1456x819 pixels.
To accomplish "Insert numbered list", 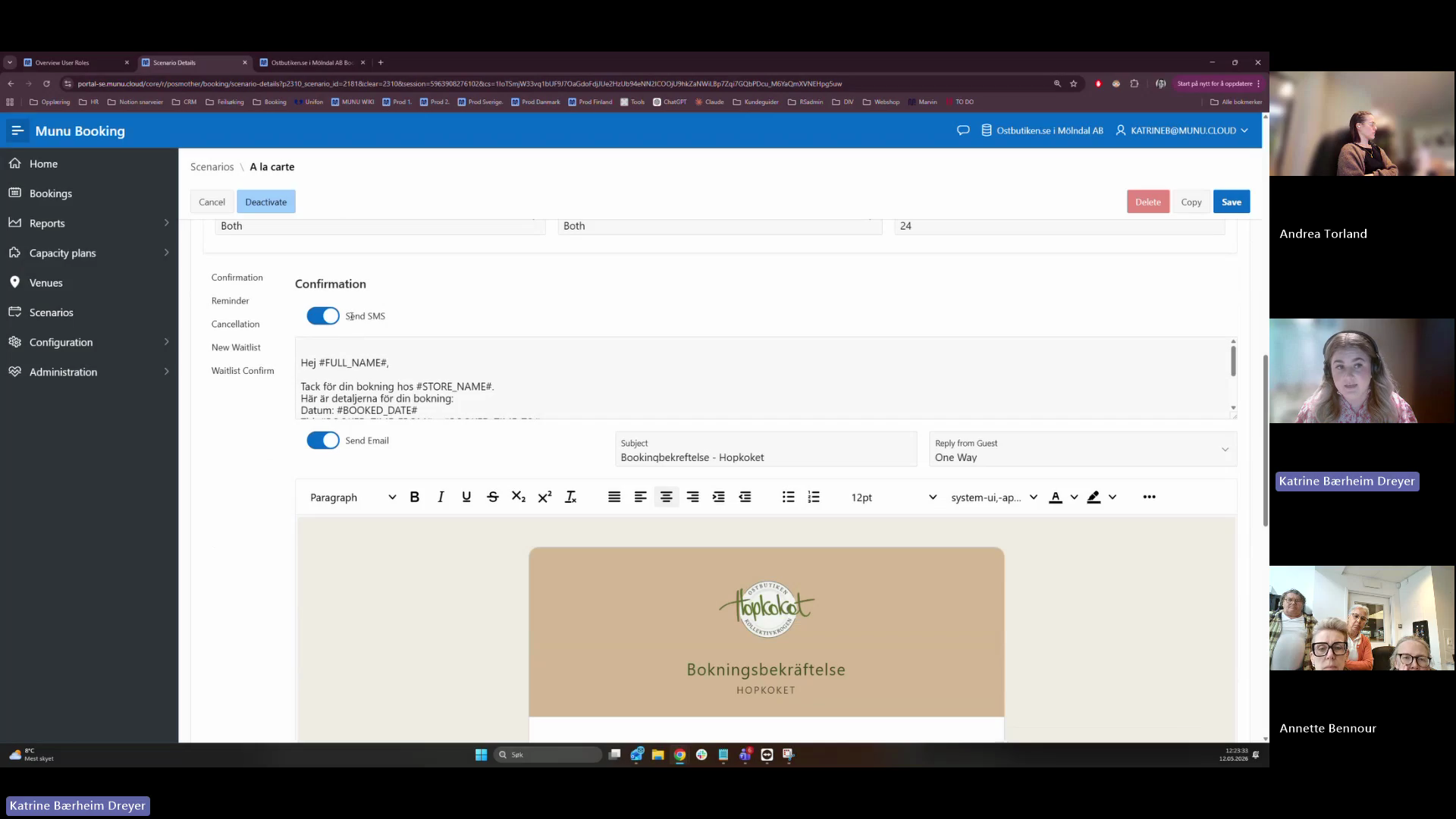I will tap(814, 497).
